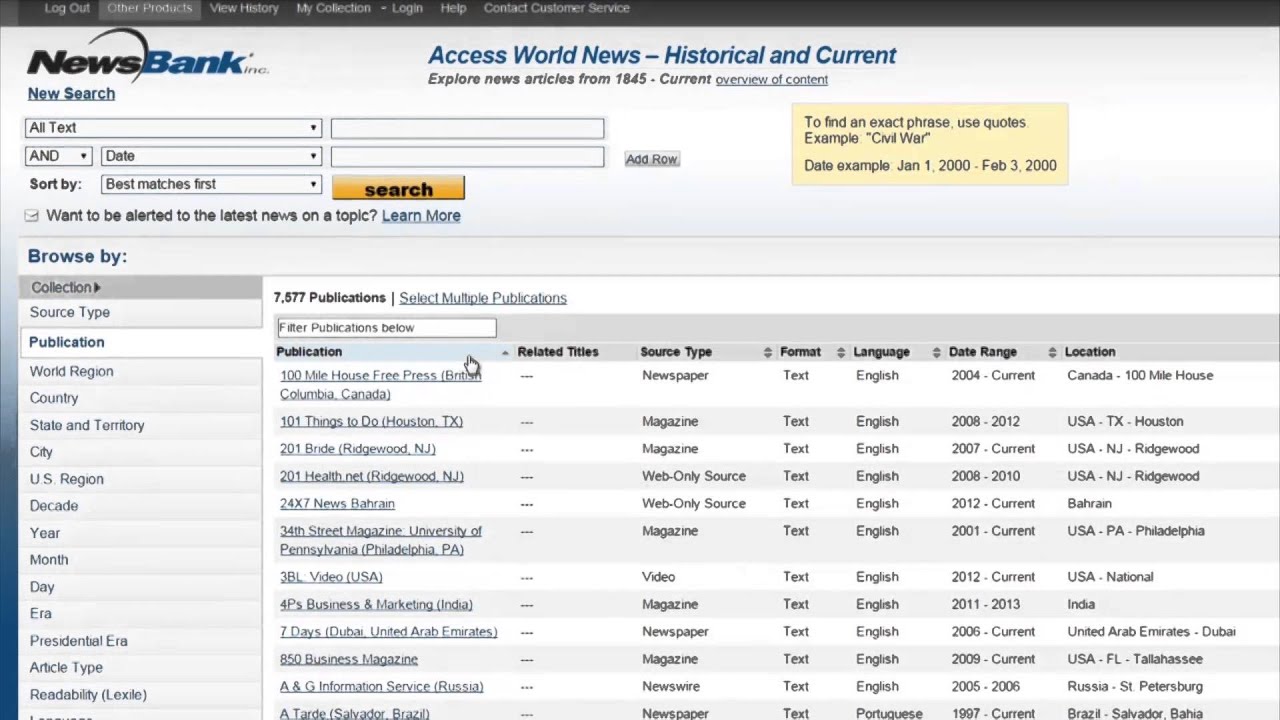Viewport: 1280px width, 720px height.
Task: Browse by Presidential Era
Action: tap(79, 641)
